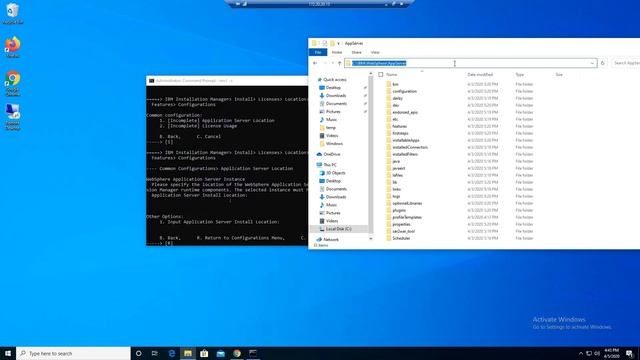This screenshot has height=360, width=640.
Task: Select Downloads under Quick access
Action: point(336,96)
